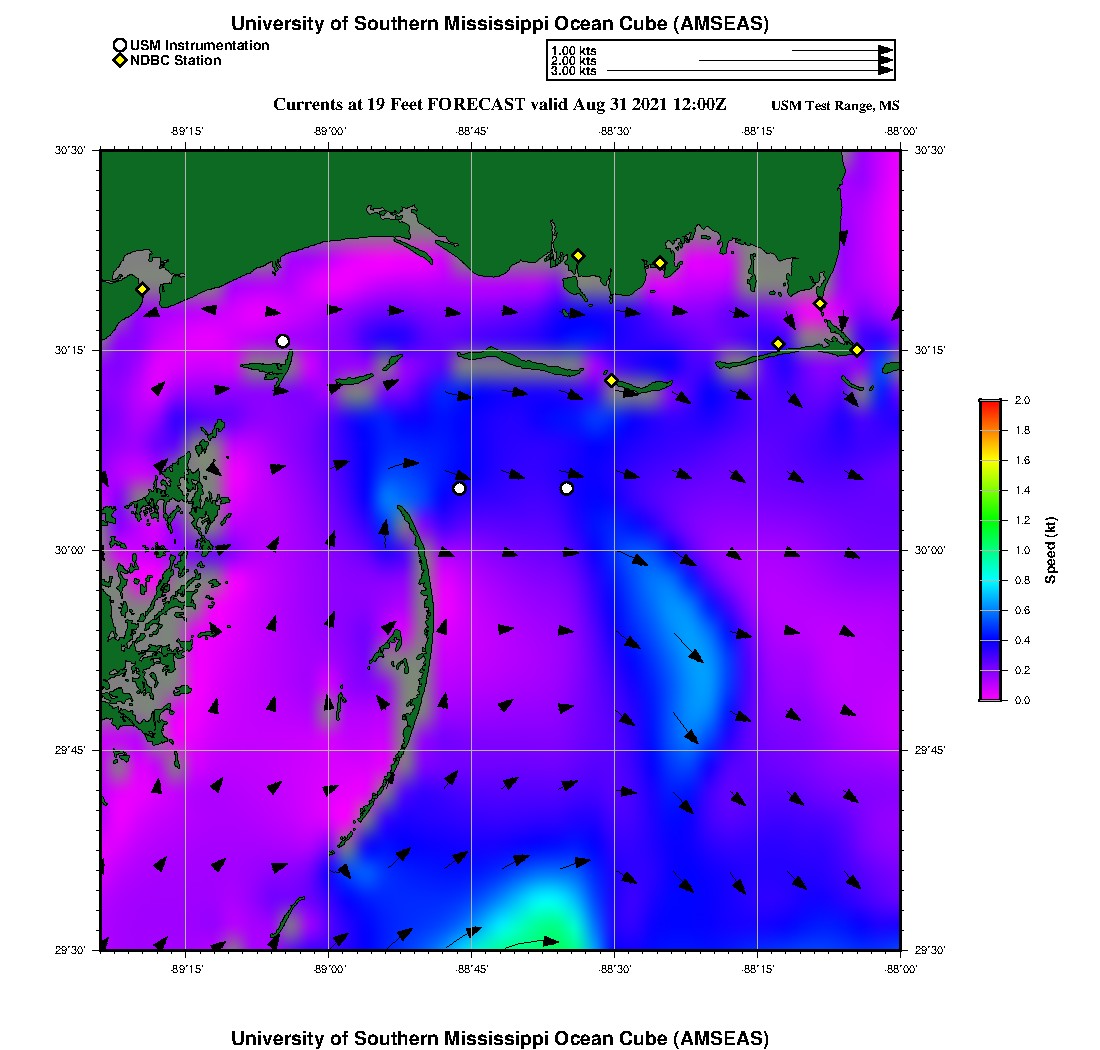Select the USM circle just west of -88°45'
This screenshot has width=1100, height=1050.
pos(460,489)
